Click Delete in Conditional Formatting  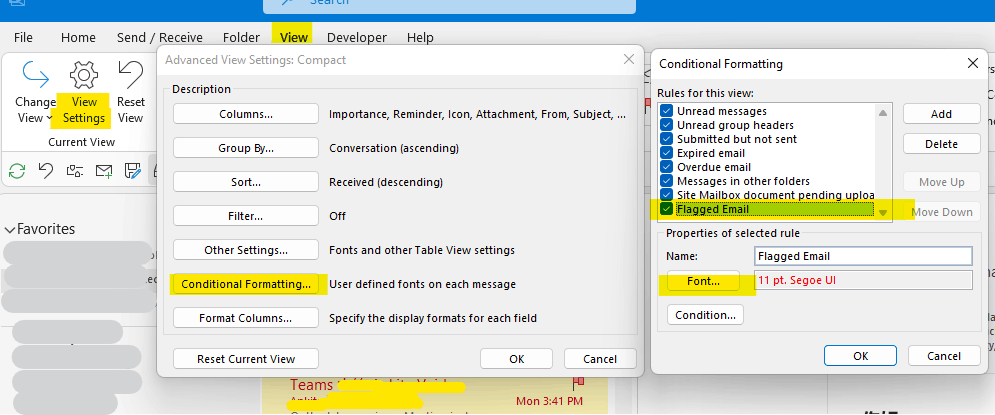click(x=941, y=144)
